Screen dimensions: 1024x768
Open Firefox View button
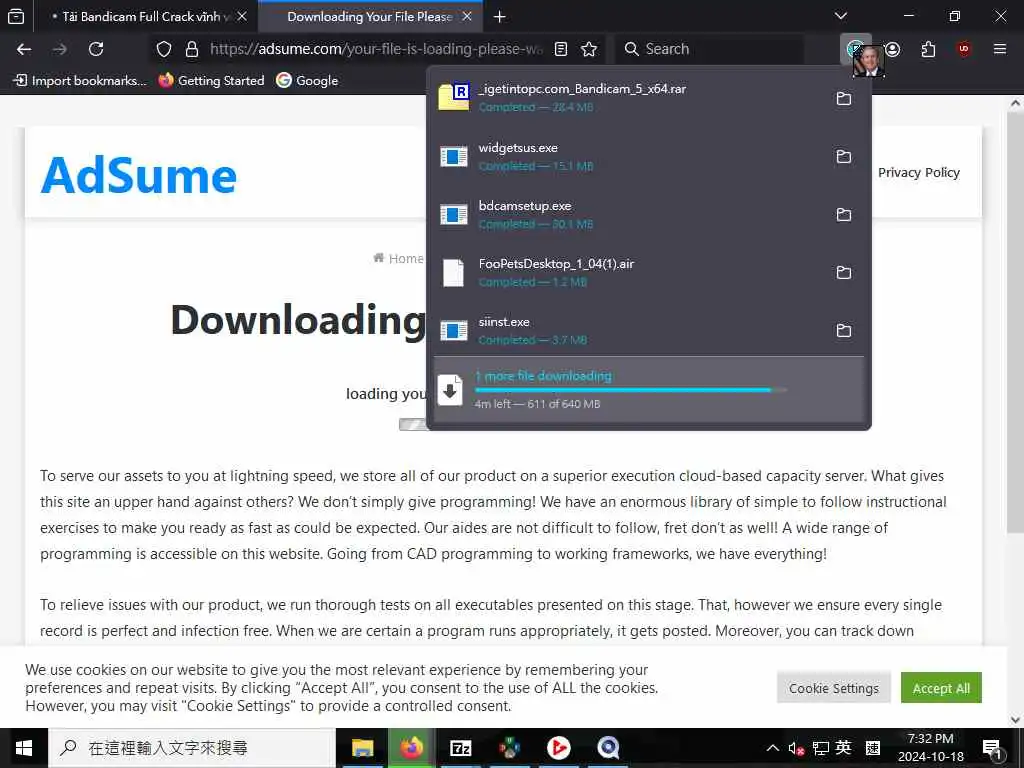pos(16,16)
